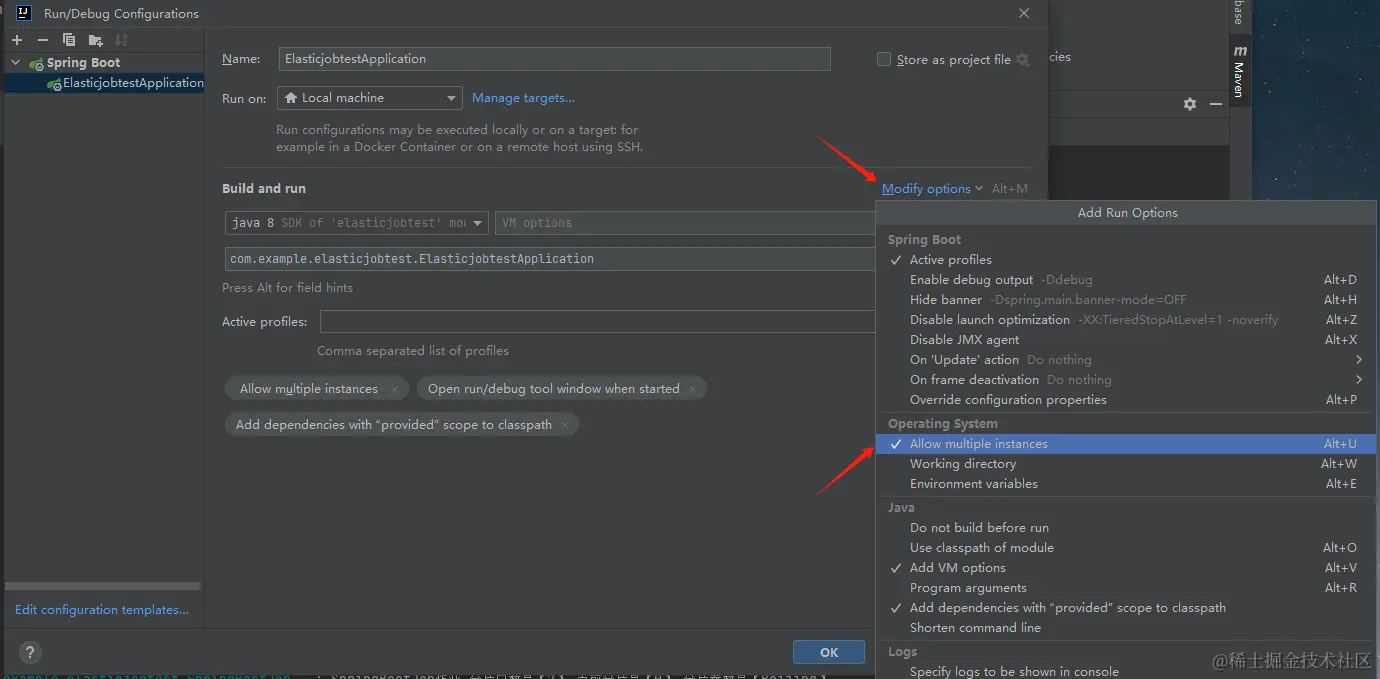This screenshot has height=679, width=1380.
Task: Select Disable launch optimization option
Action: click(1126, 320)
